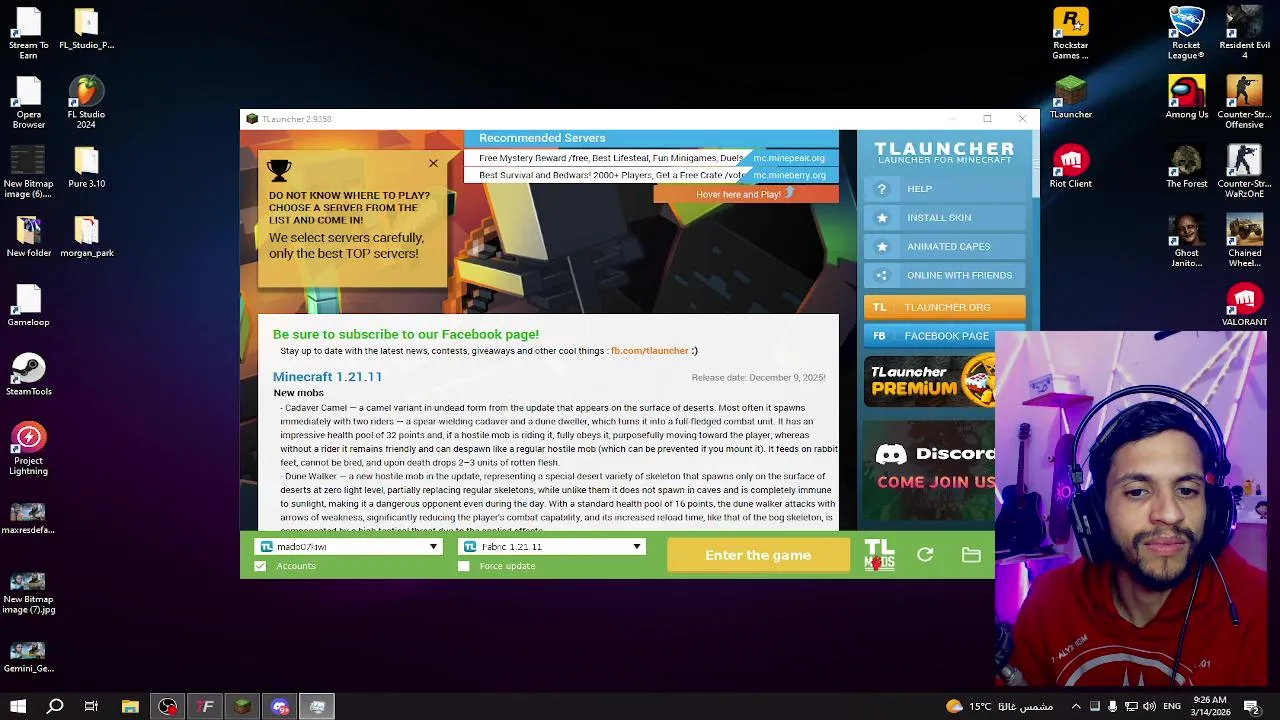Click the share icon beside Online With Friends
This screenshot has width=1280, height=720.
881,275
